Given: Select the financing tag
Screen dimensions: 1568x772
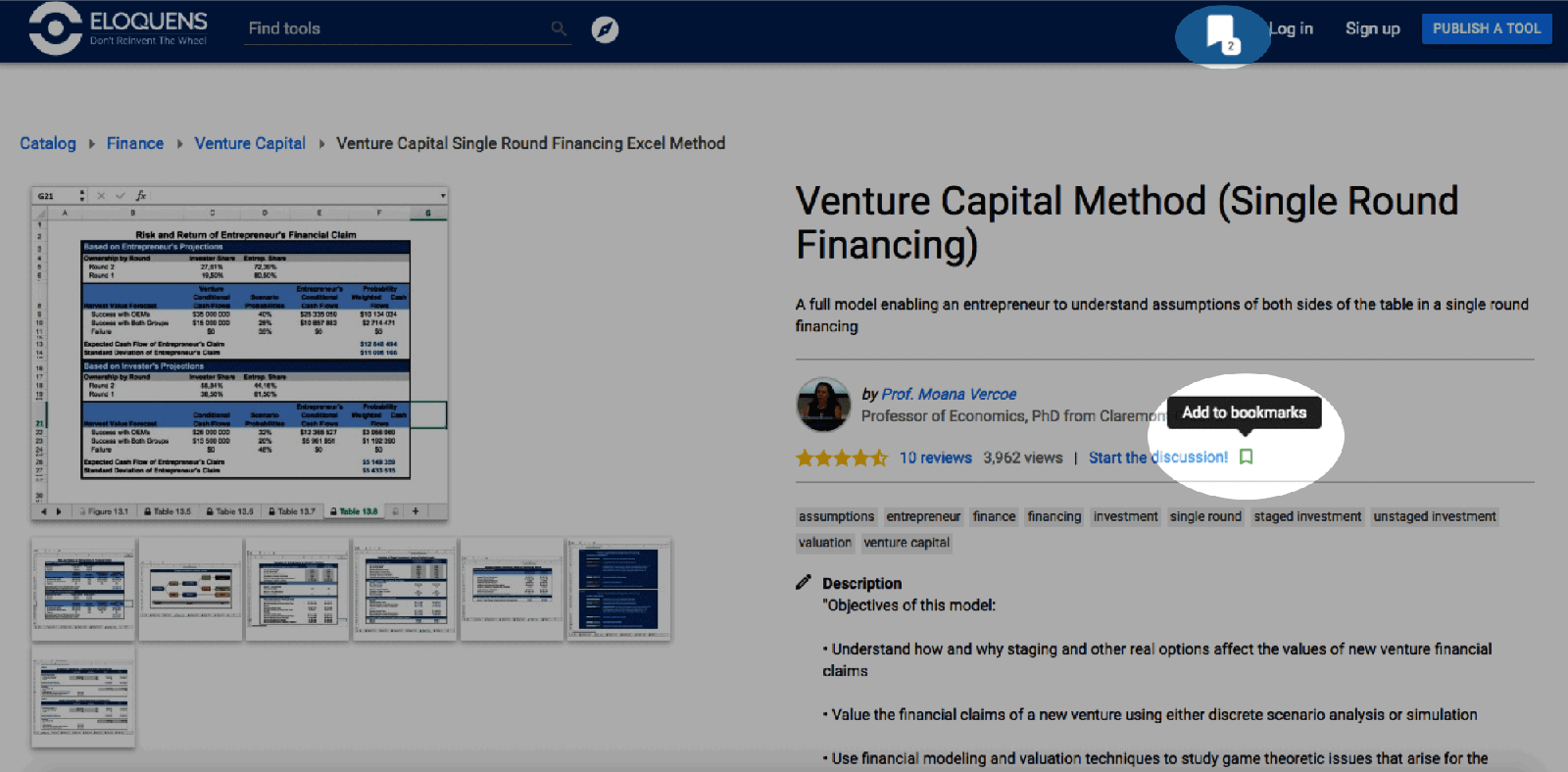Looking at the screenshot, I should pos(1054,516).
